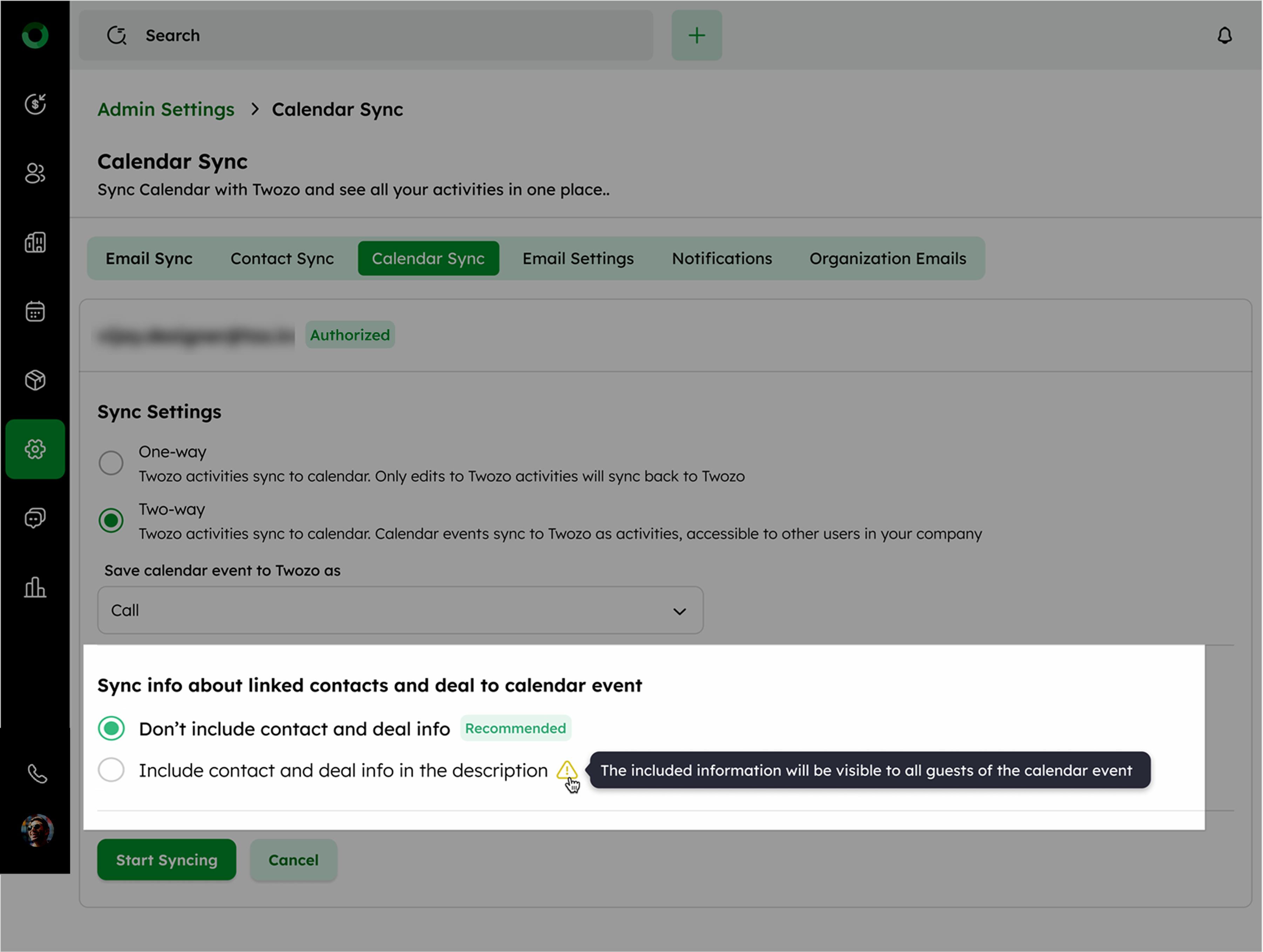Screen dimensions: 1263x952
Task: Click the phone dialer icon
Action: coord(37,774)
